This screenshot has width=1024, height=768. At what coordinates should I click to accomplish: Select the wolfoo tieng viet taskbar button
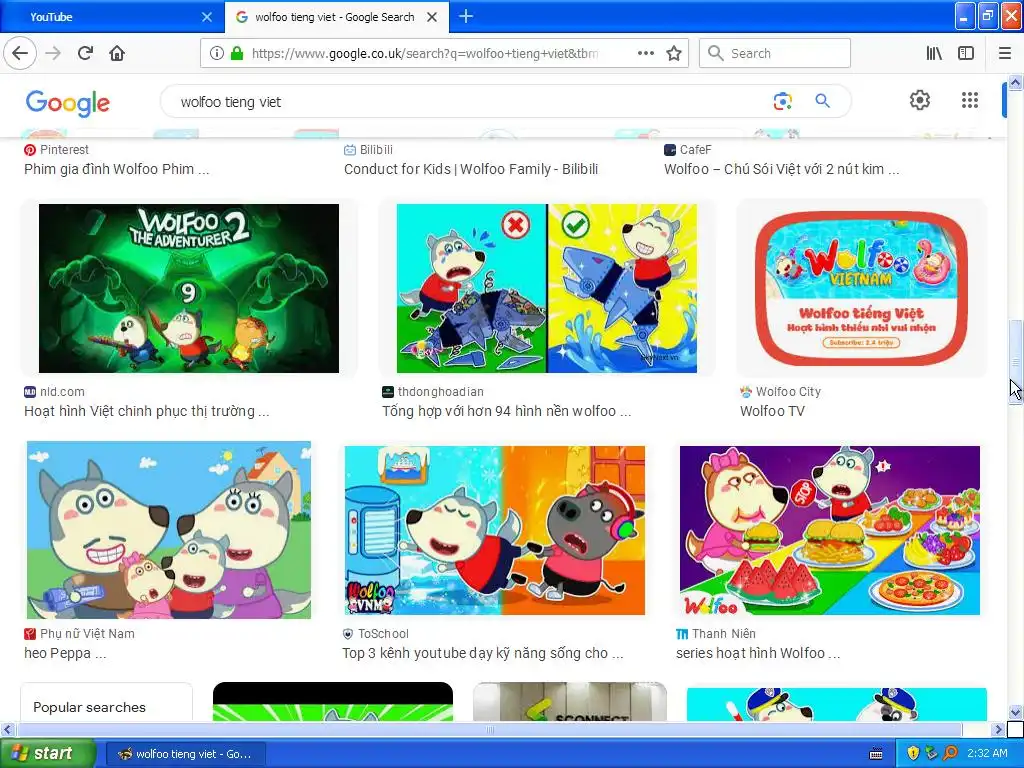coord(185,754)
